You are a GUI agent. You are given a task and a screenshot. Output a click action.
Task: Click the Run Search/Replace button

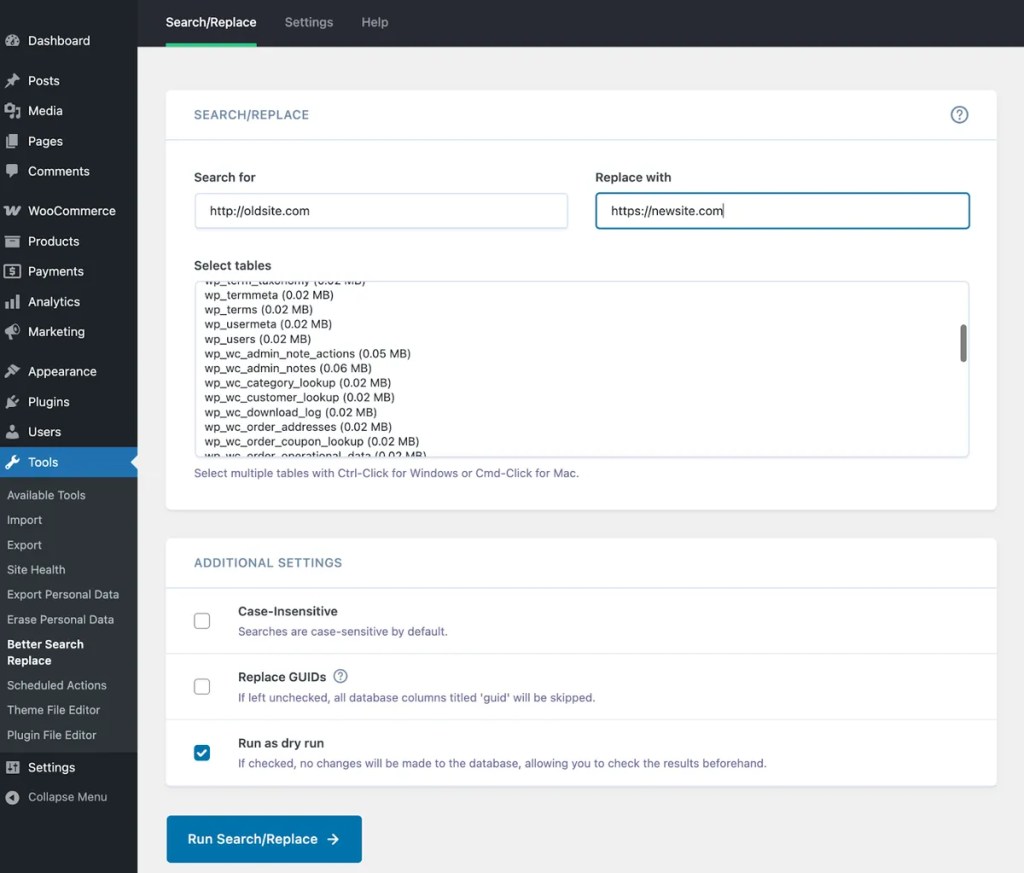(264, 839)
